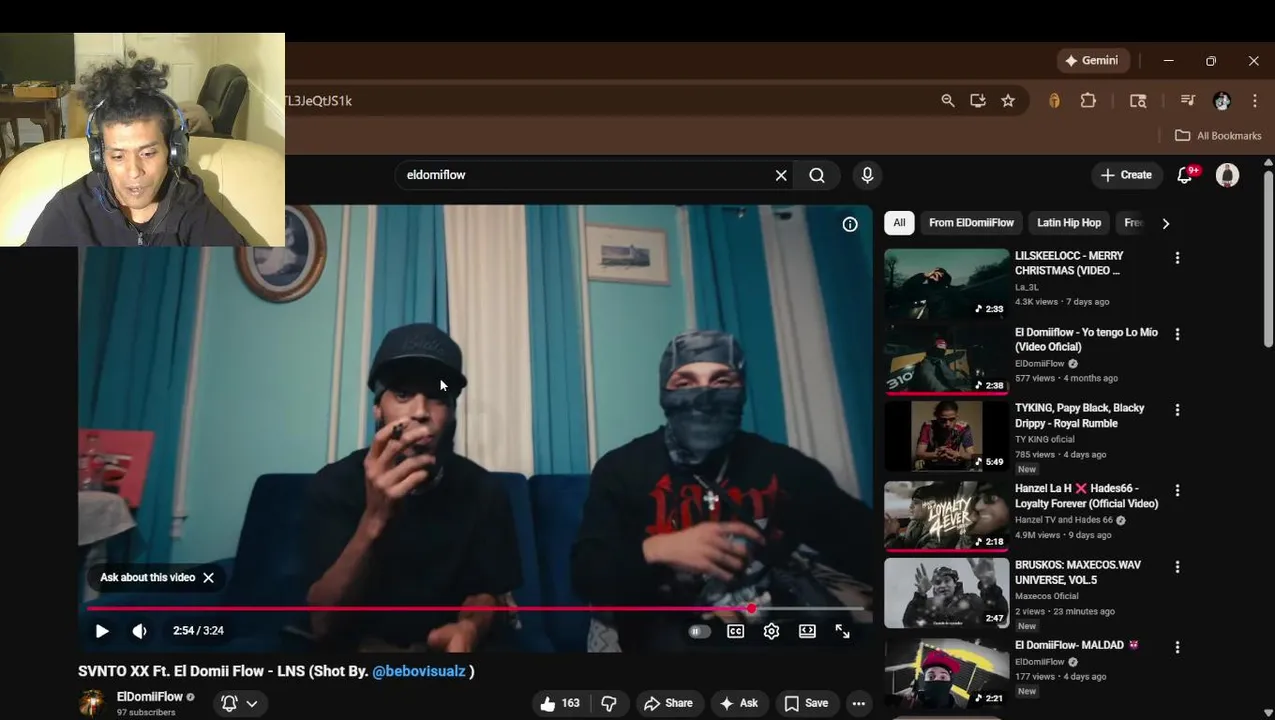Play the paused video

click(x=101, y=631)
